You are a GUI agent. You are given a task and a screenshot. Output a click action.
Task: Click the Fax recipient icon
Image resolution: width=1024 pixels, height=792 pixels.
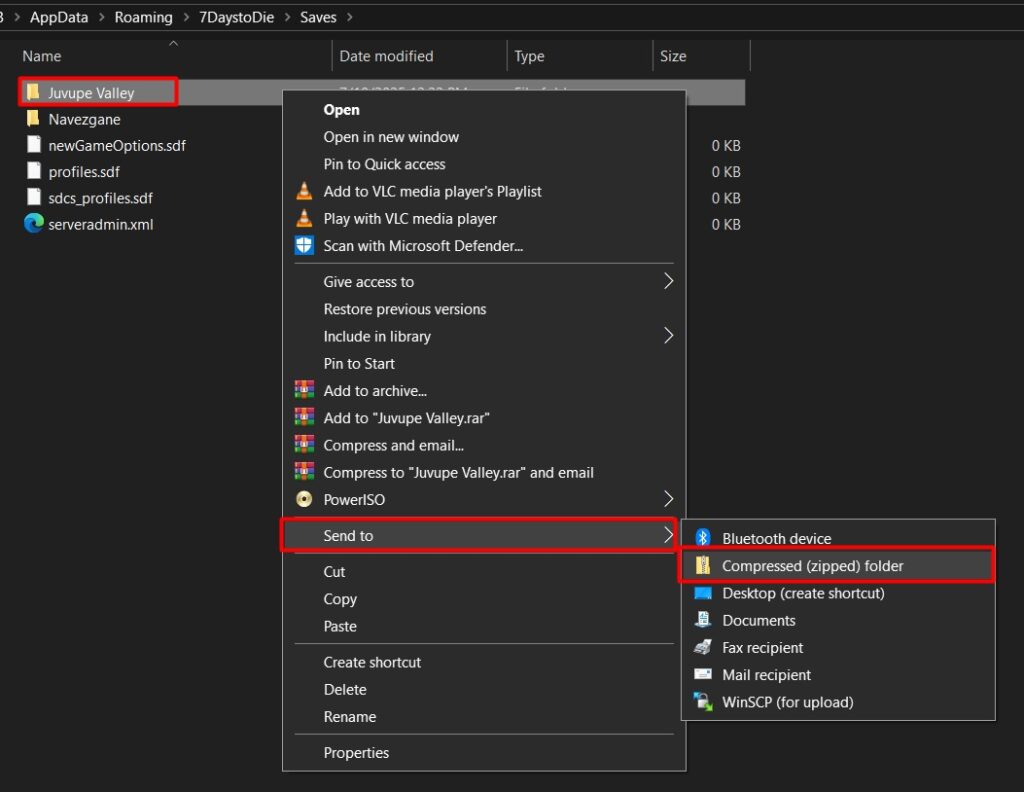pyautogui.click(x=703, y=648)
